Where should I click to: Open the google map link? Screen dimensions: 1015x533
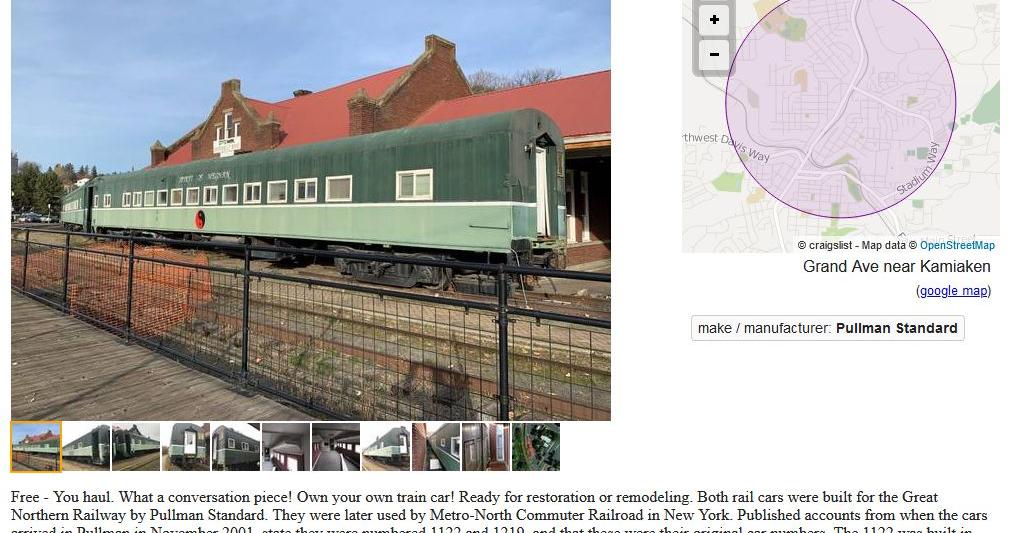[954, 291]
